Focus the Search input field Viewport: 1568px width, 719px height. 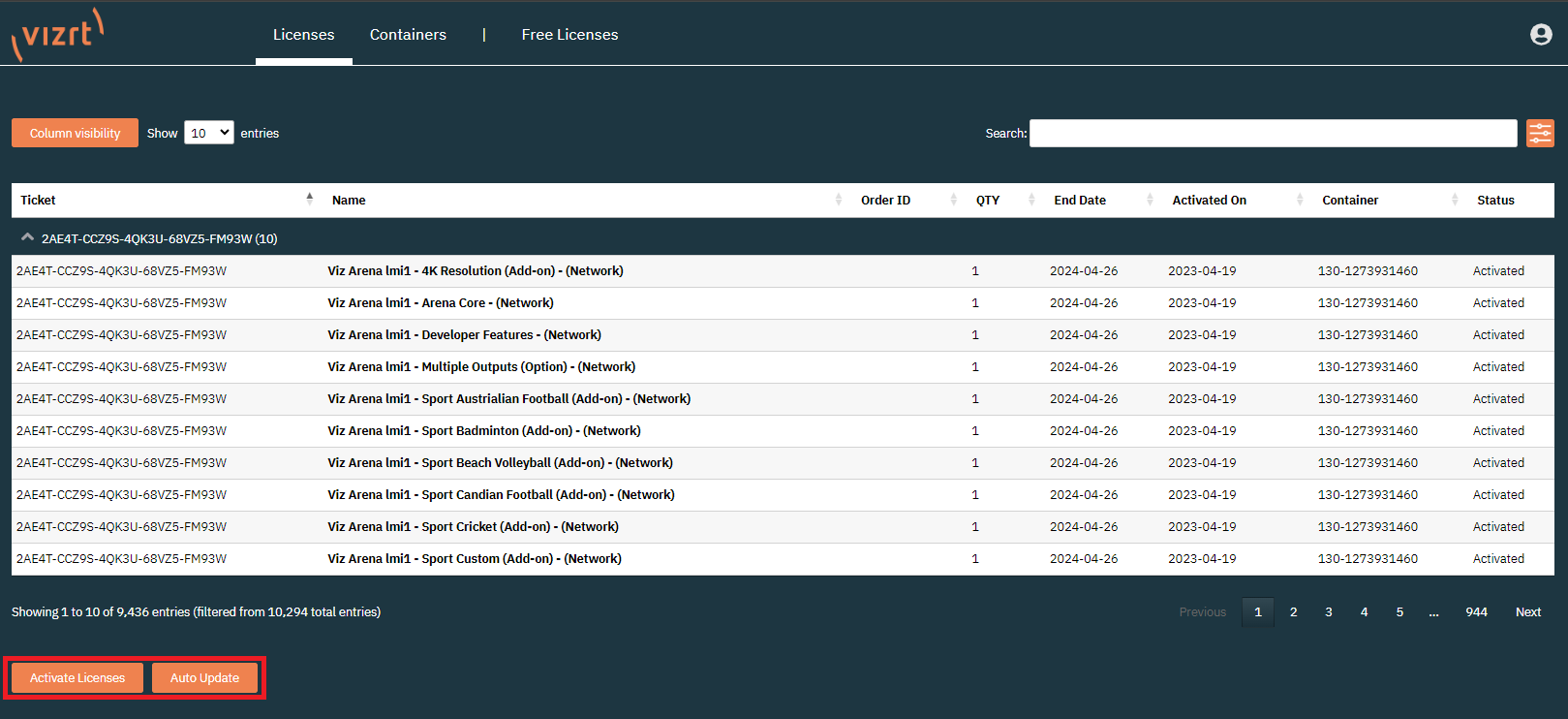[1273, 134]
